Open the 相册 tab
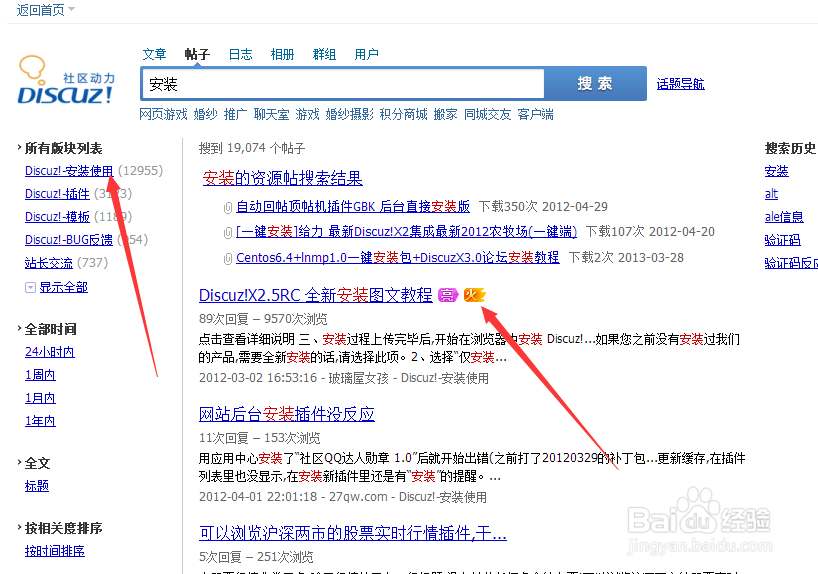The image size is (818, 574). [x=282, y=54]
